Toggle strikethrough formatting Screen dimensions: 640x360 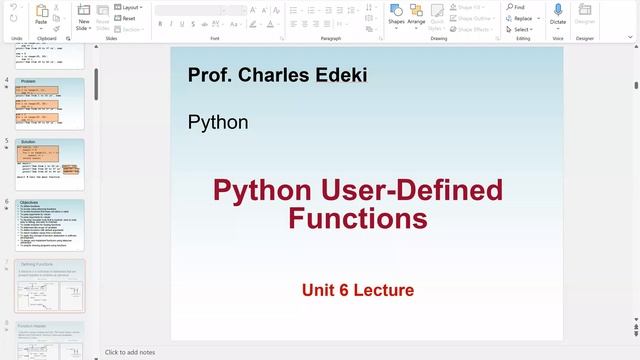coord(204,24)
